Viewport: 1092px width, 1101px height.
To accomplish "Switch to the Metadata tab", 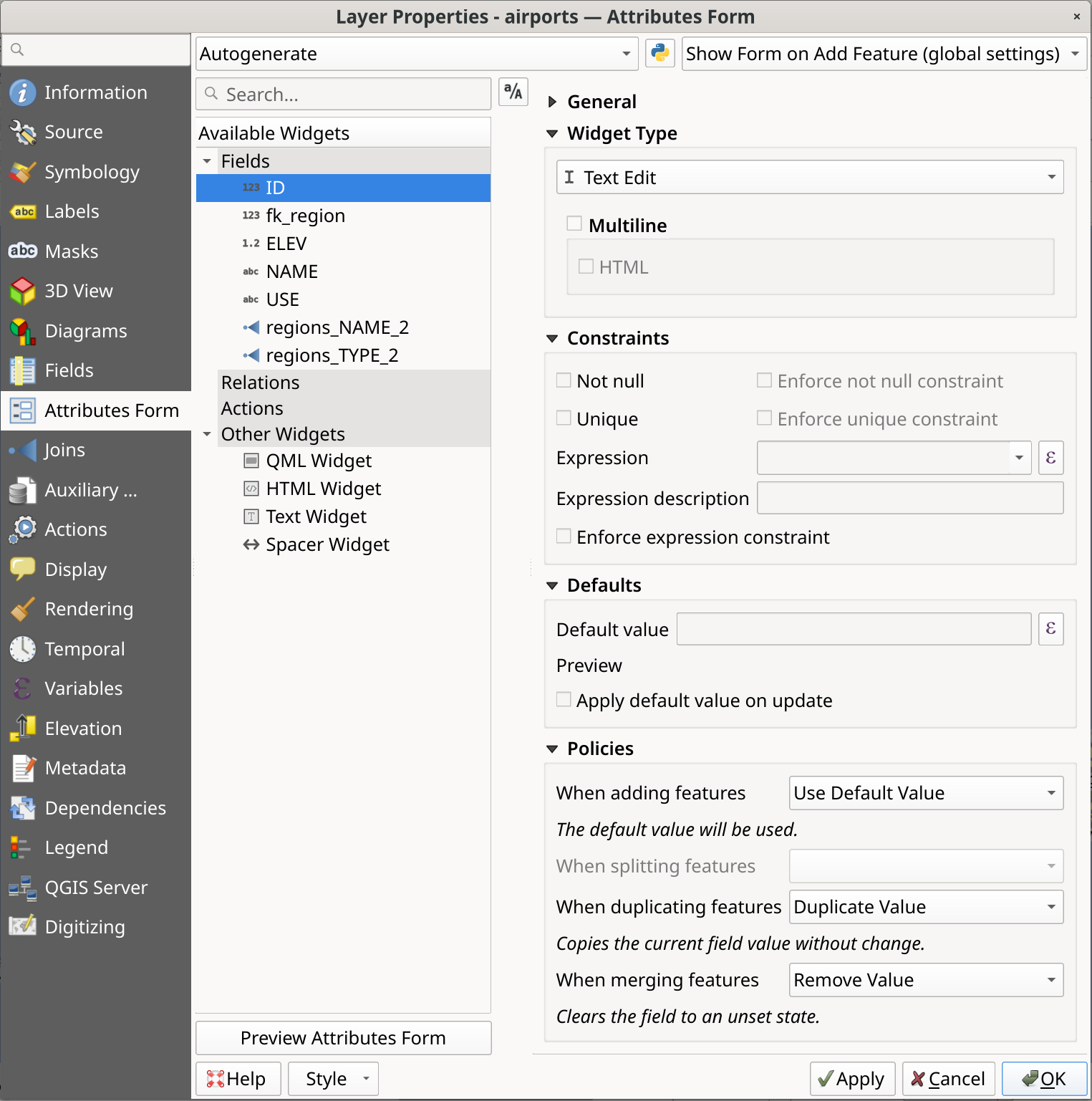I will click(84, 768).
